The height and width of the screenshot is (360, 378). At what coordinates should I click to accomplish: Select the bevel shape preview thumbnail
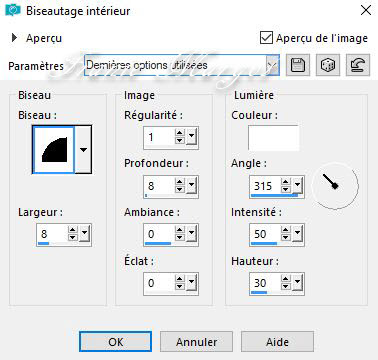(53, 149)
